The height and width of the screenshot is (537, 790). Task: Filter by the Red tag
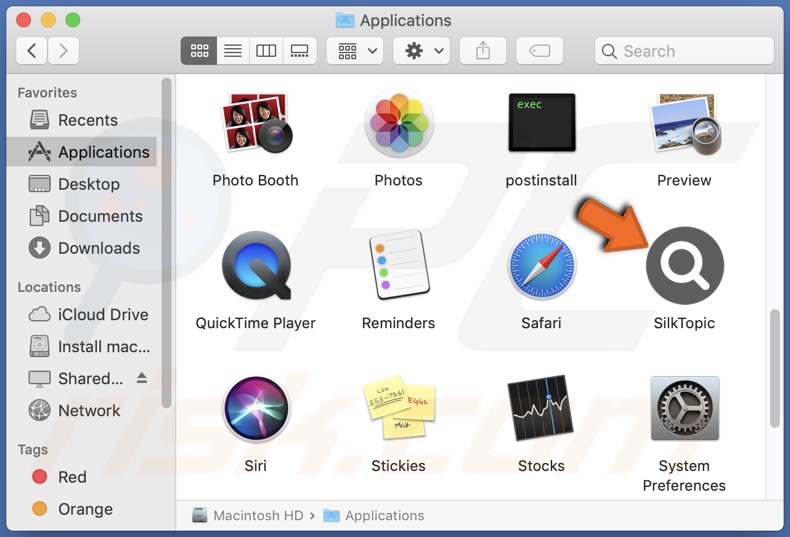(83, 477)
